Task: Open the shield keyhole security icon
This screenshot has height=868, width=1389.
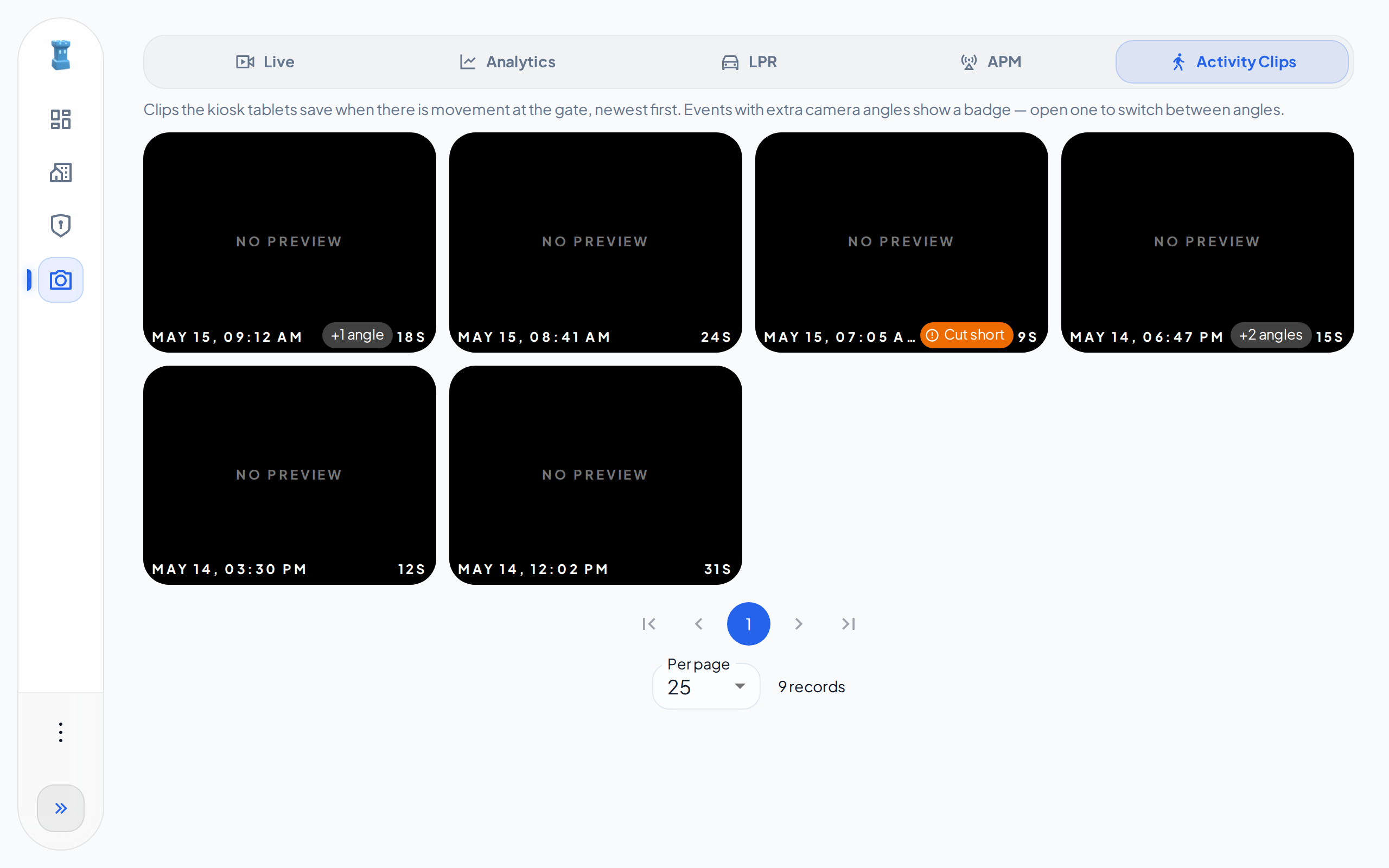Action: [x=61, y=226]
